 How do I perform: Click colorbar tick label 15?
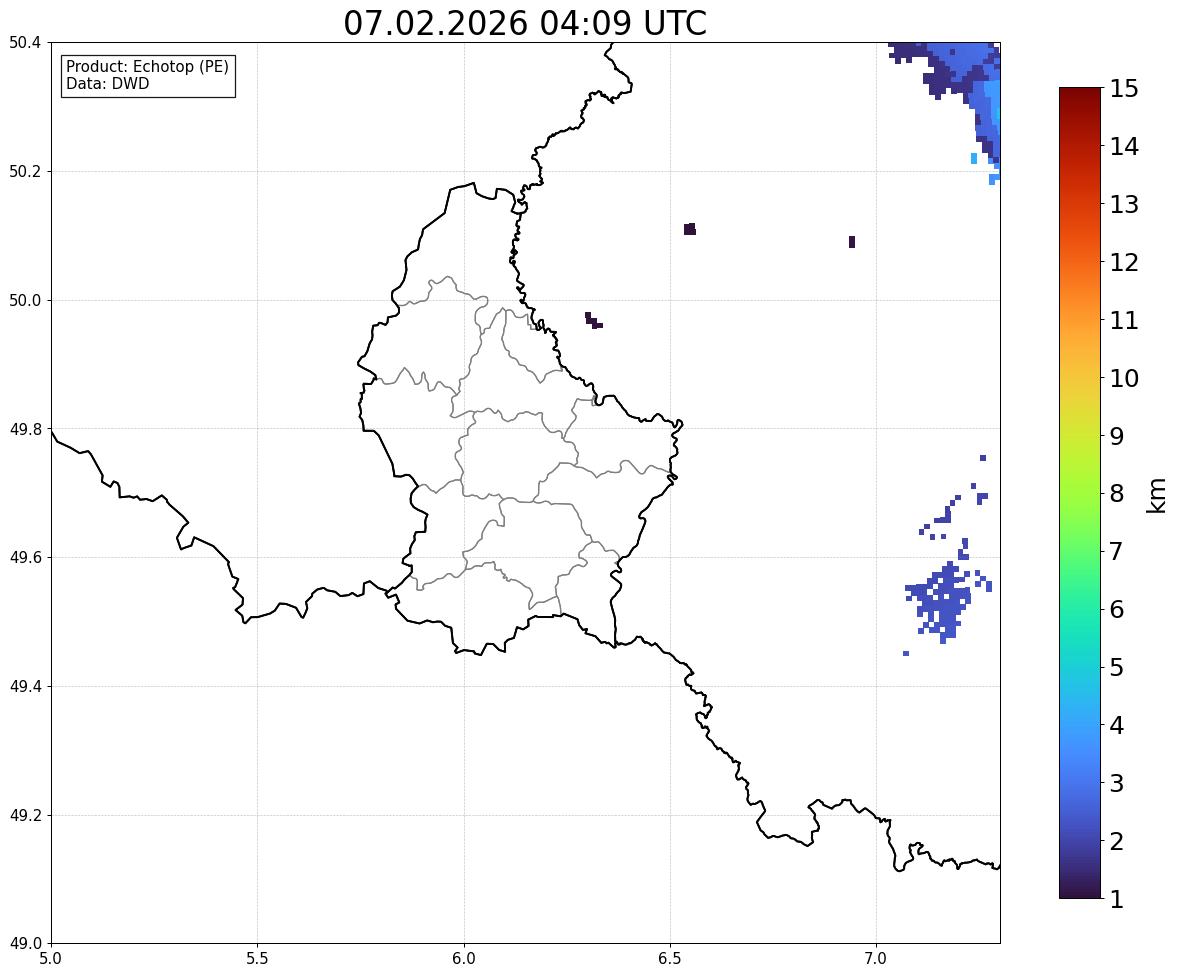click(x=1124, y=89)
